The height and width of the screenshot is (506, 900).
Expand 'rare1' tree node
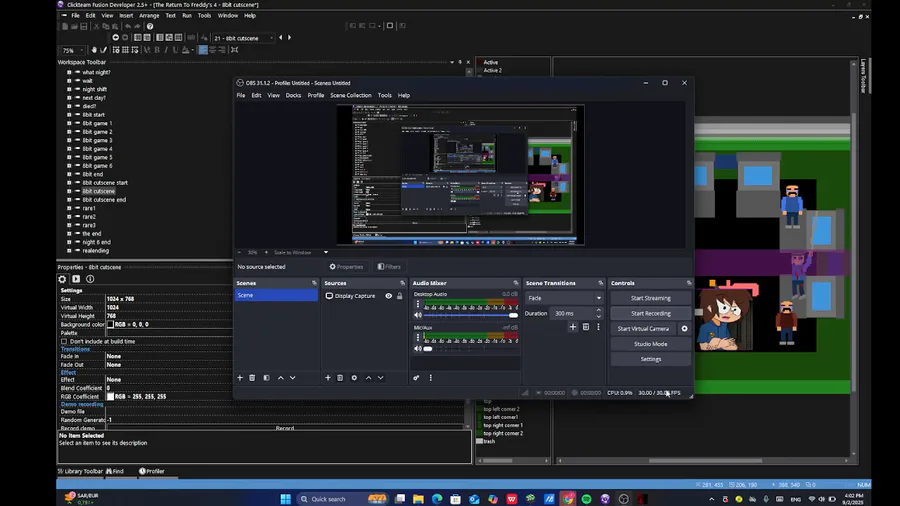[x=69, y=208]
